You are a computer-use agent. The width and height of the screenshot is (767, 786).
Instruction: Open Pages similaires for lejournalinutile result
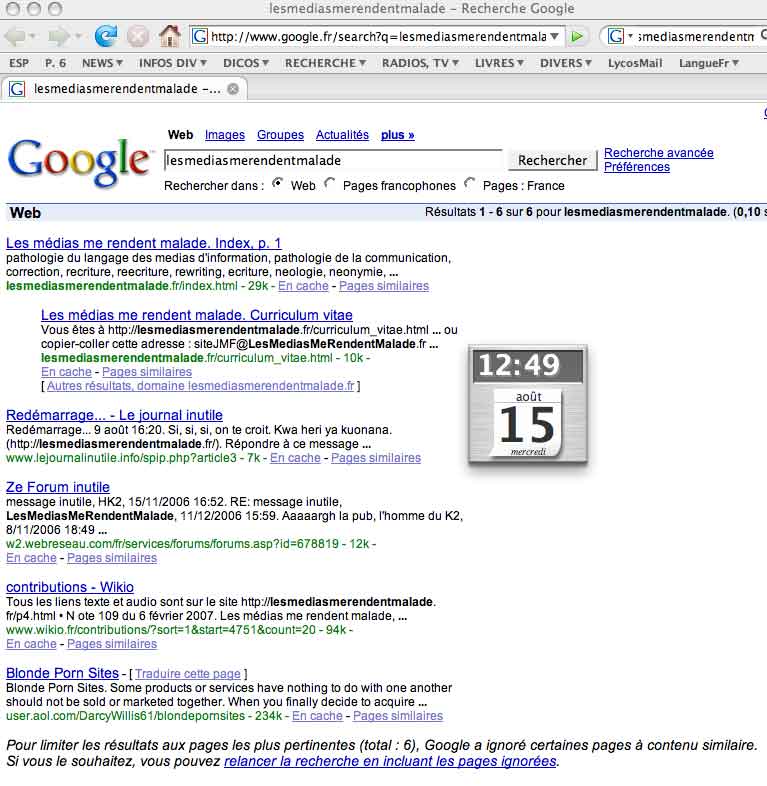(x=375, y=458)
